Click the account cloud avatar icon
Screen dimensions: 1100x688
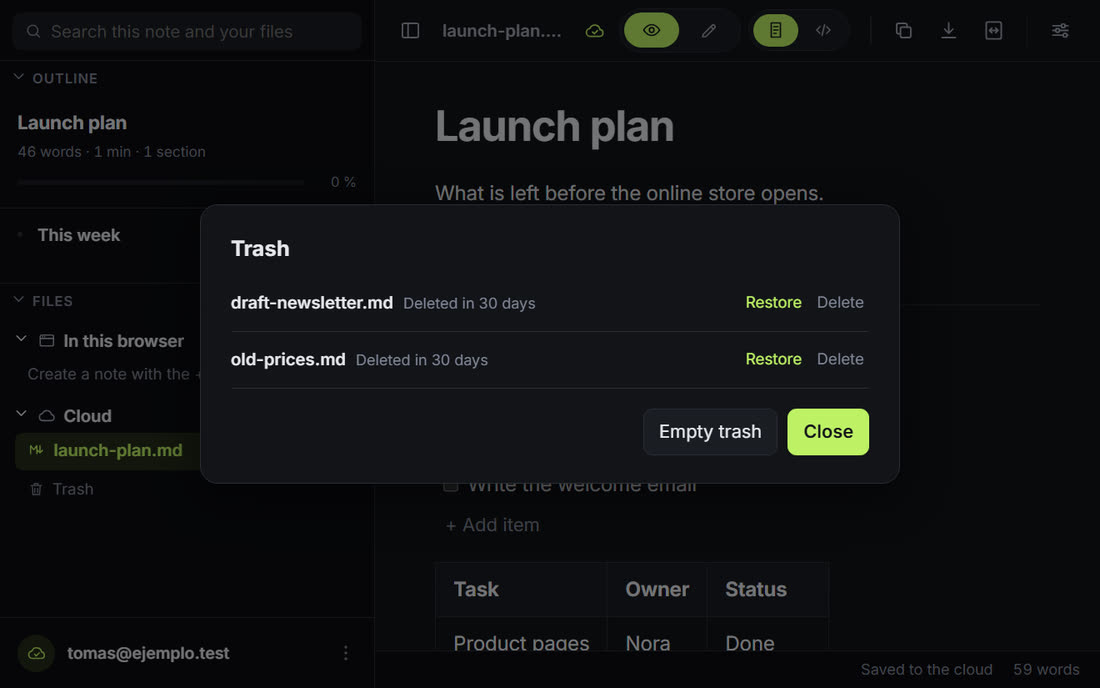click(x=36, y=653)
